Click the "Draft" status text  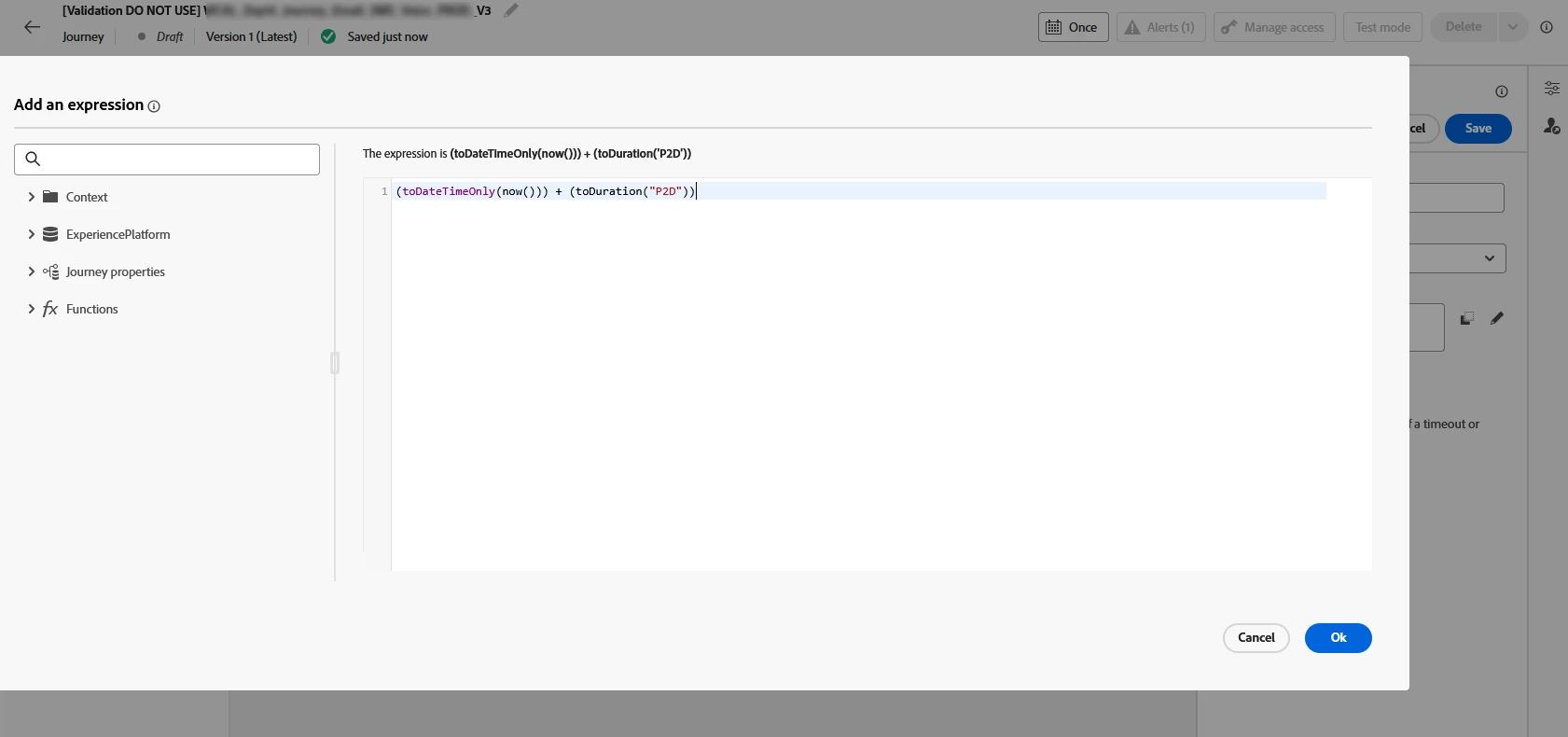pos(170,37)
